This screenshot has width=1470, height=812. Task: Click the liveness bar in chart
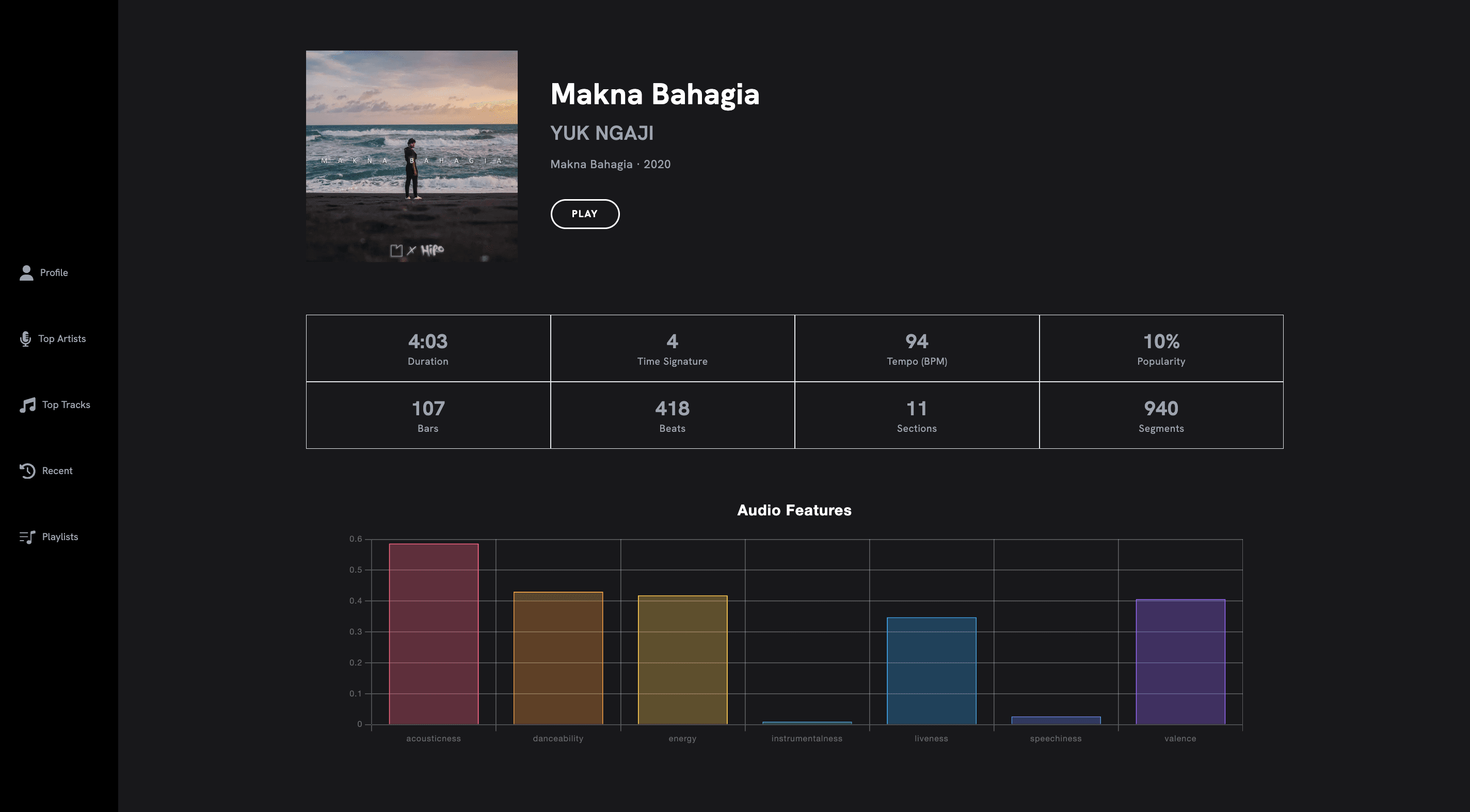coord(931,671)
